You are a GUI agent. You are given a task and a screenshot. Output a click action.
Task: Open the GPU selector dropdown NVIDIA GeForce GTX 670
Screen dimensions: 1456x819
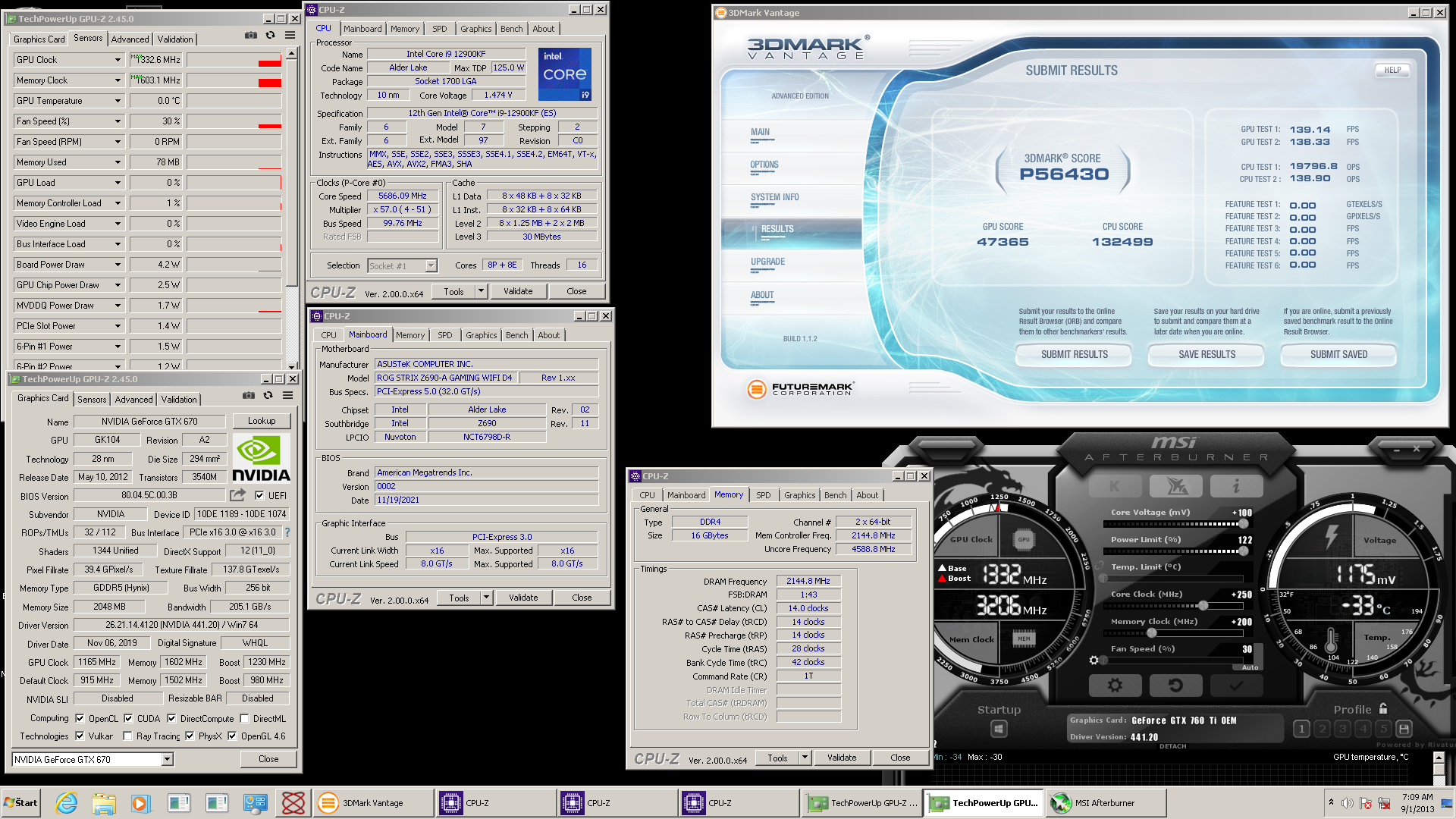tap(167, 759)
